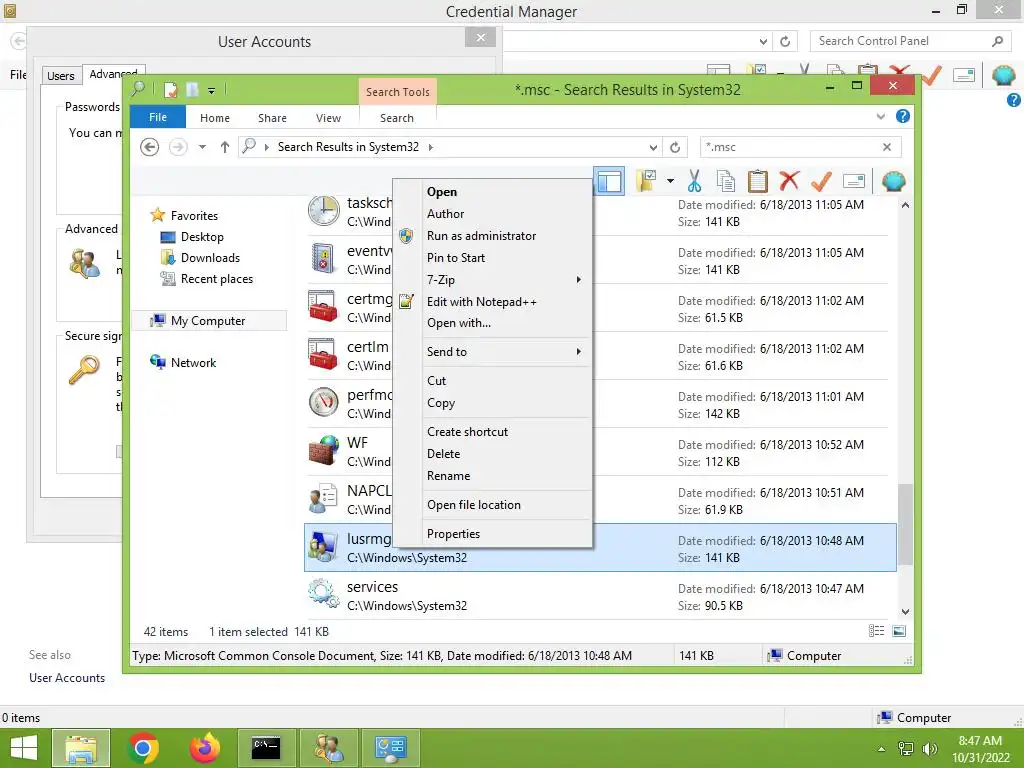Select the perfmon result gauge icon

coord(324,403)
